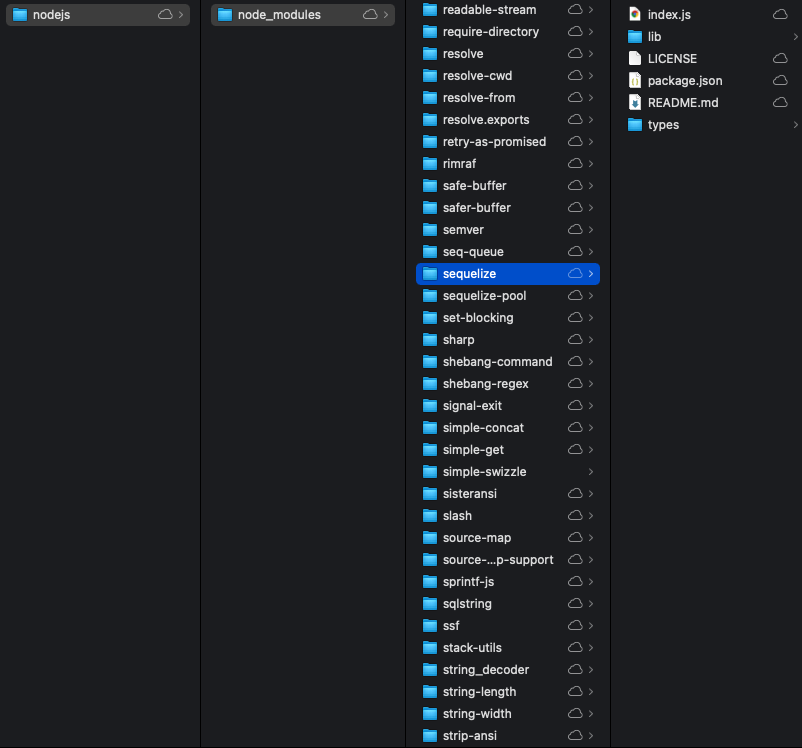802x748 pixels.
Task: Click the chevron beside sisteransi
Action: click(591, 494)
